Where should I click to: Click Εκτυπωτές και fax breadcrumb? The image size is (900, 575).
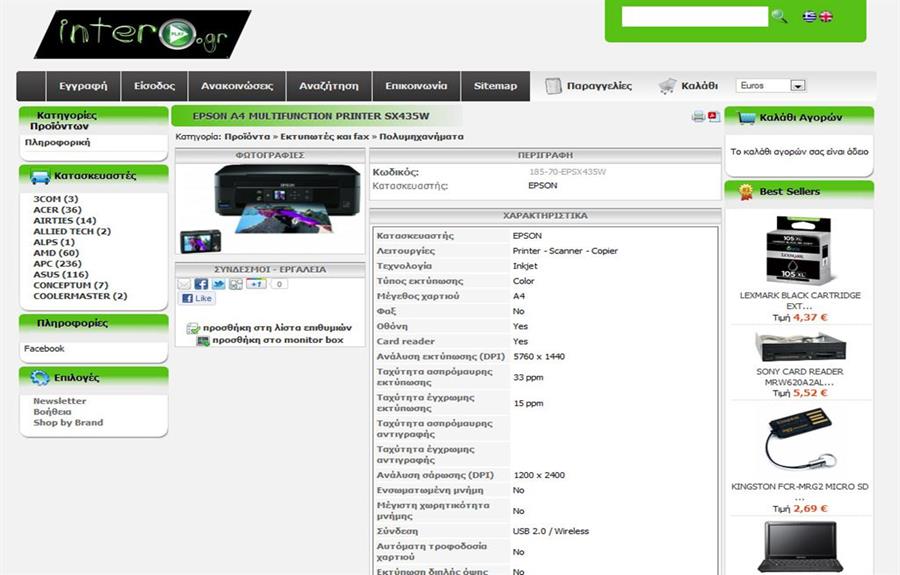tap(325, 137)
